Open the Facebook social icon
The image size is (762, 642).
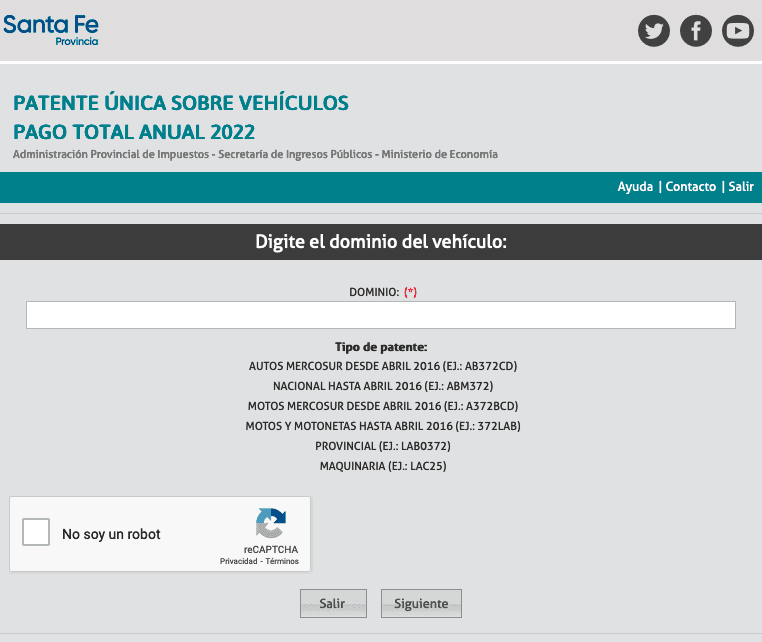click(696, 31)
